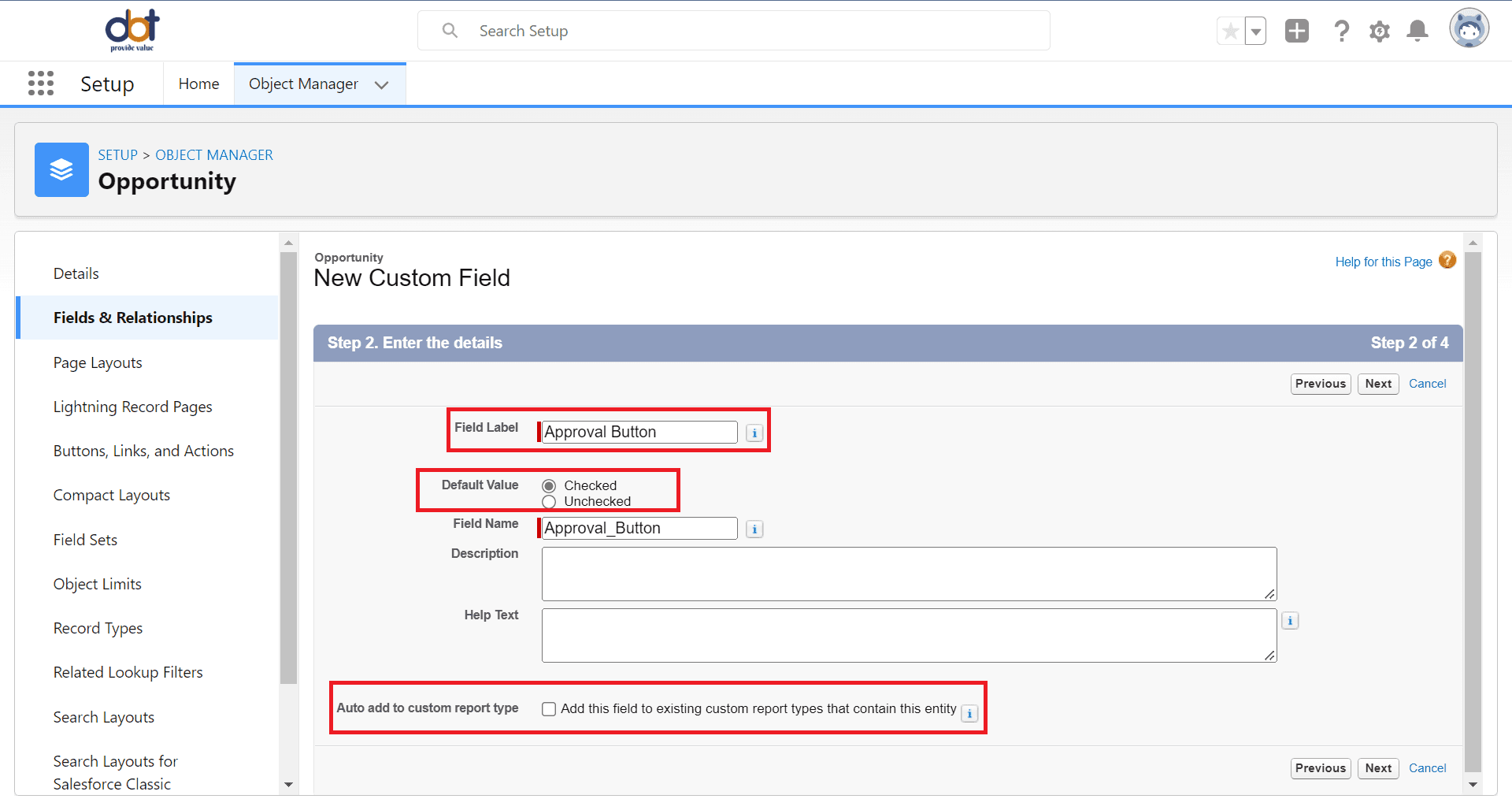The height and width of the screenshot is (810, 1512).
Task: Click the main panel scrollbar up arrow
Action: point(1473,243)
